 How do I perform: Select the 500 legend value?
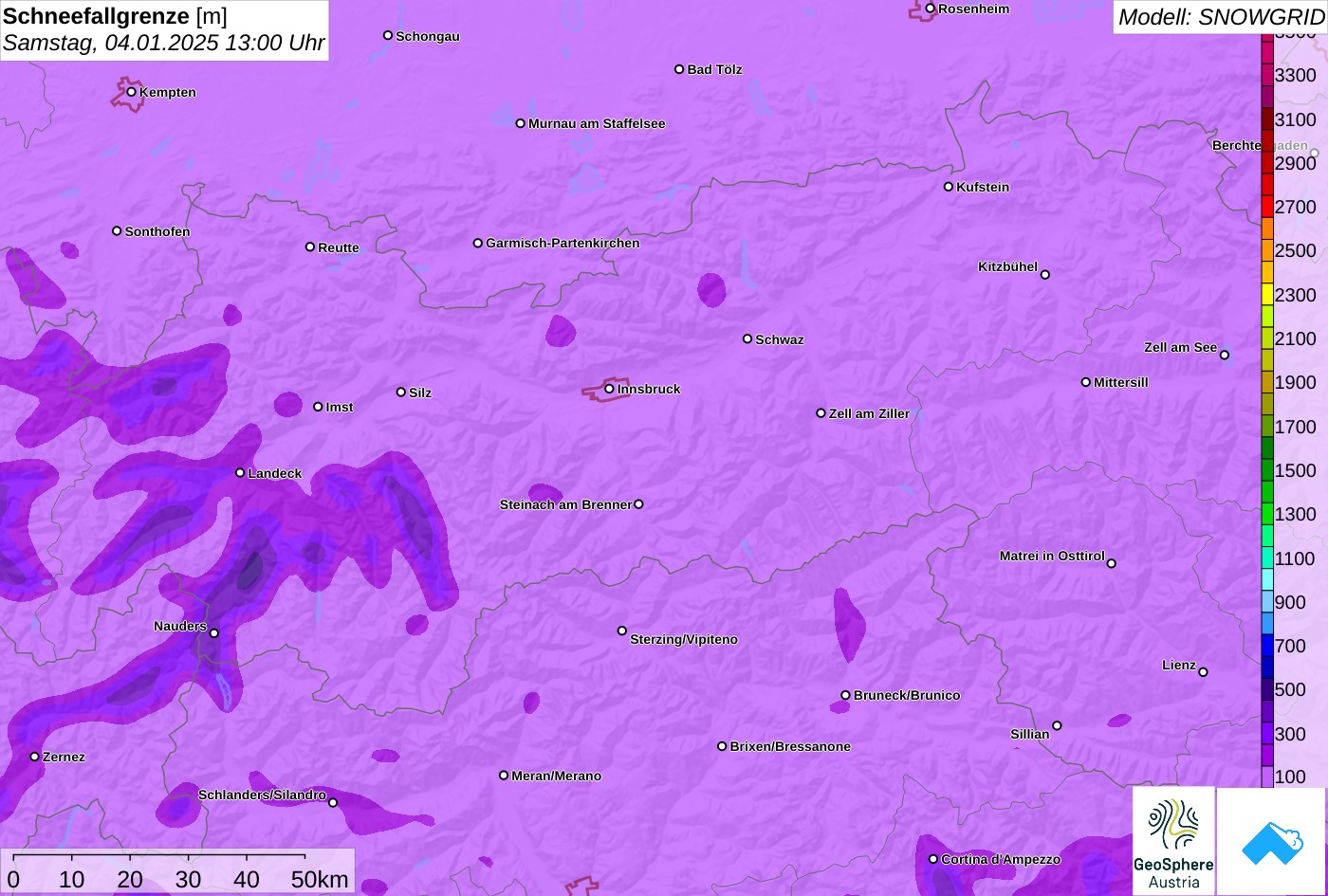point(1290,689)
